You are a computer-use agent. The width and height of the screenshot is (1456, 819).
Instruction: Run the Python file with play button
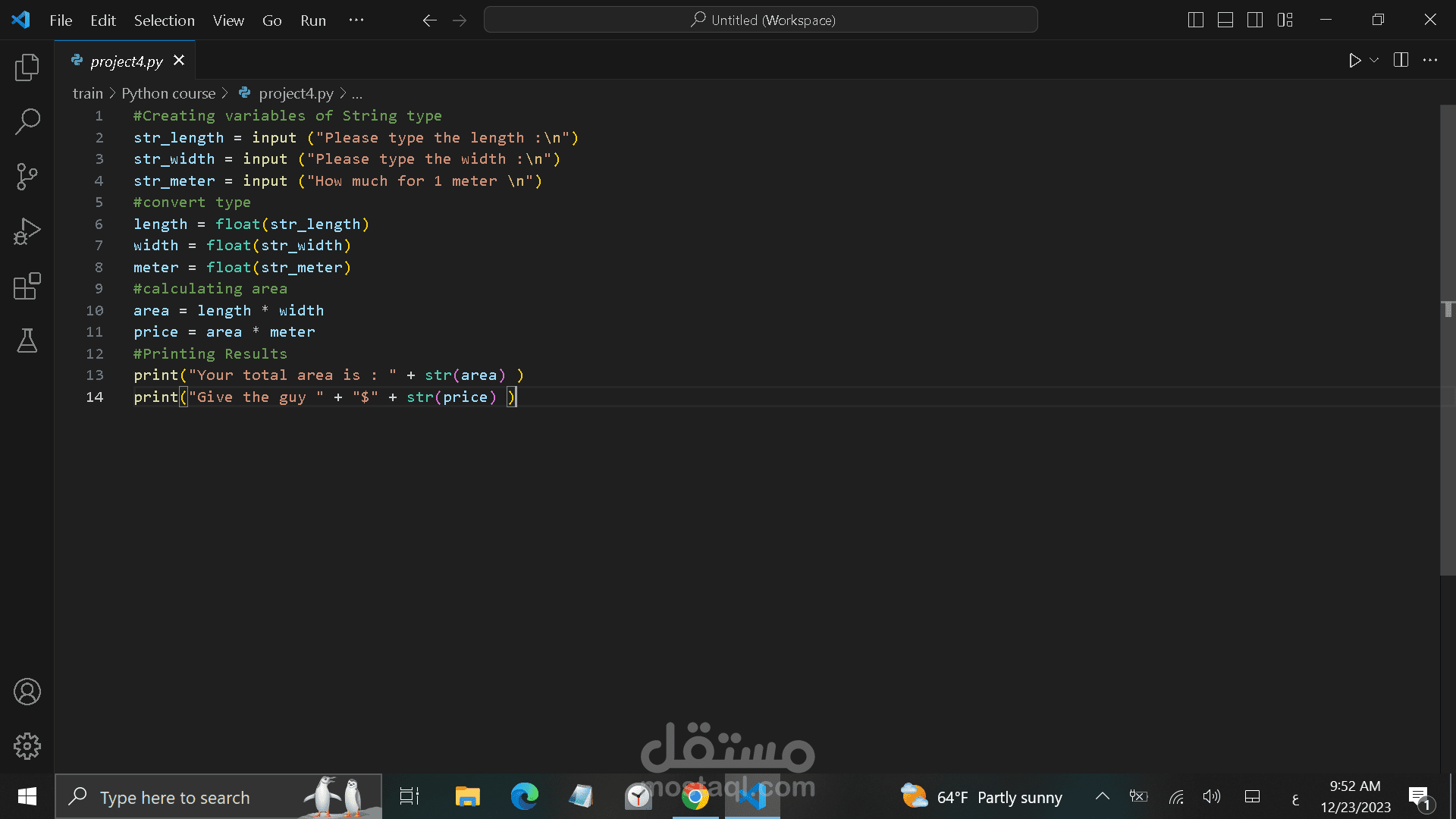(1354, 60)
